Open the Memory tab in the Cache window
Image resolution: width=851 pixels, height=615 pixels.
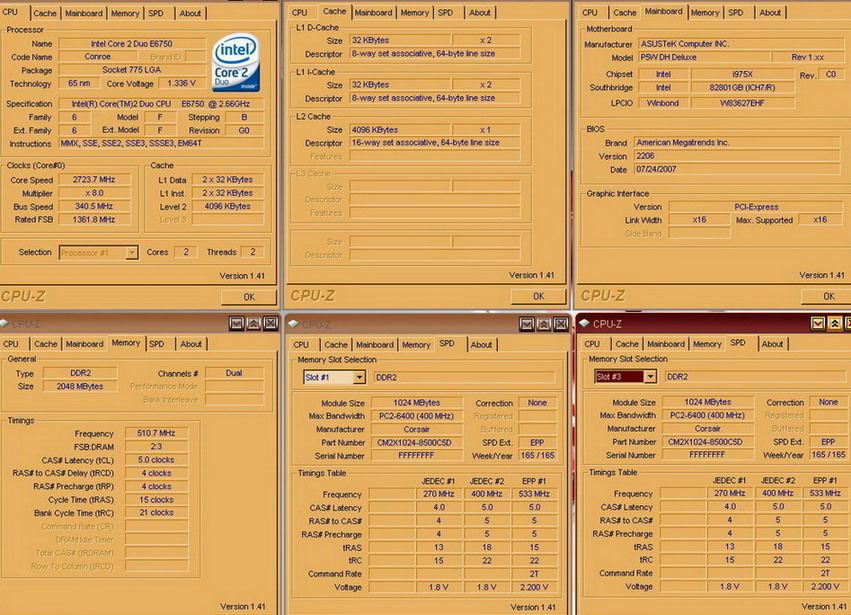tap(414, 12)
